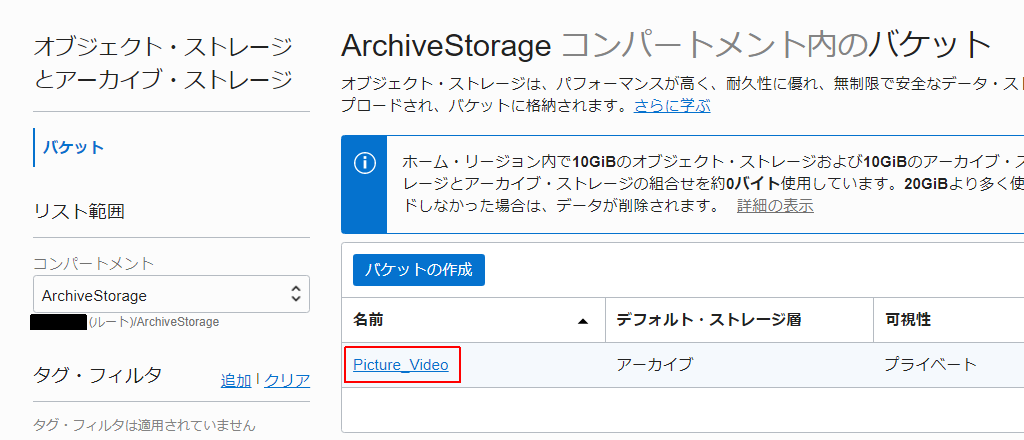The width and height of the screenshot is (1024, 440).
Task: Select the アーカイブ cell in bucket row
Action: (654, 364)
